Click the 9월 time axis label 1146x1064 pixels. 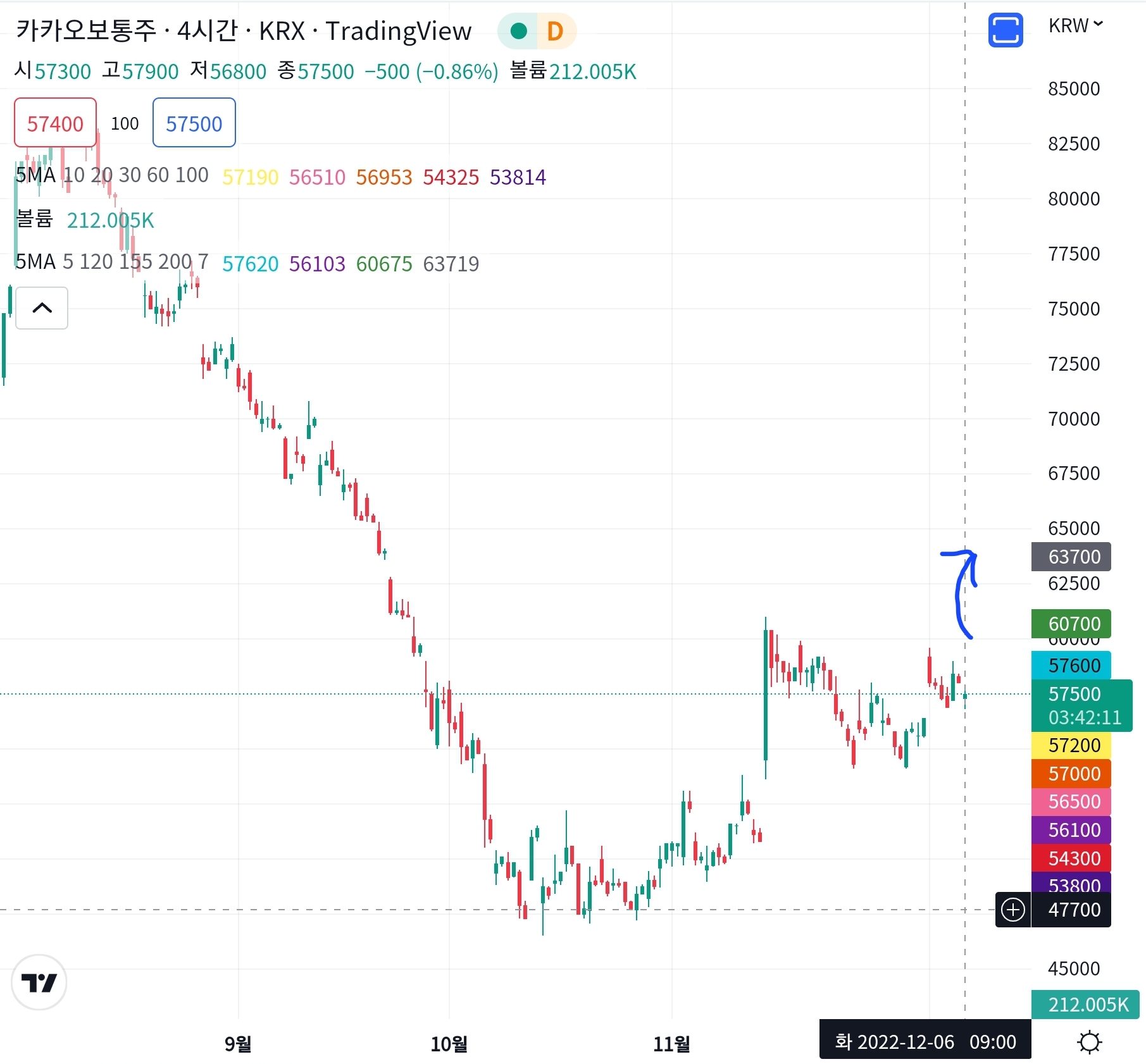[x=238, y=1043]
